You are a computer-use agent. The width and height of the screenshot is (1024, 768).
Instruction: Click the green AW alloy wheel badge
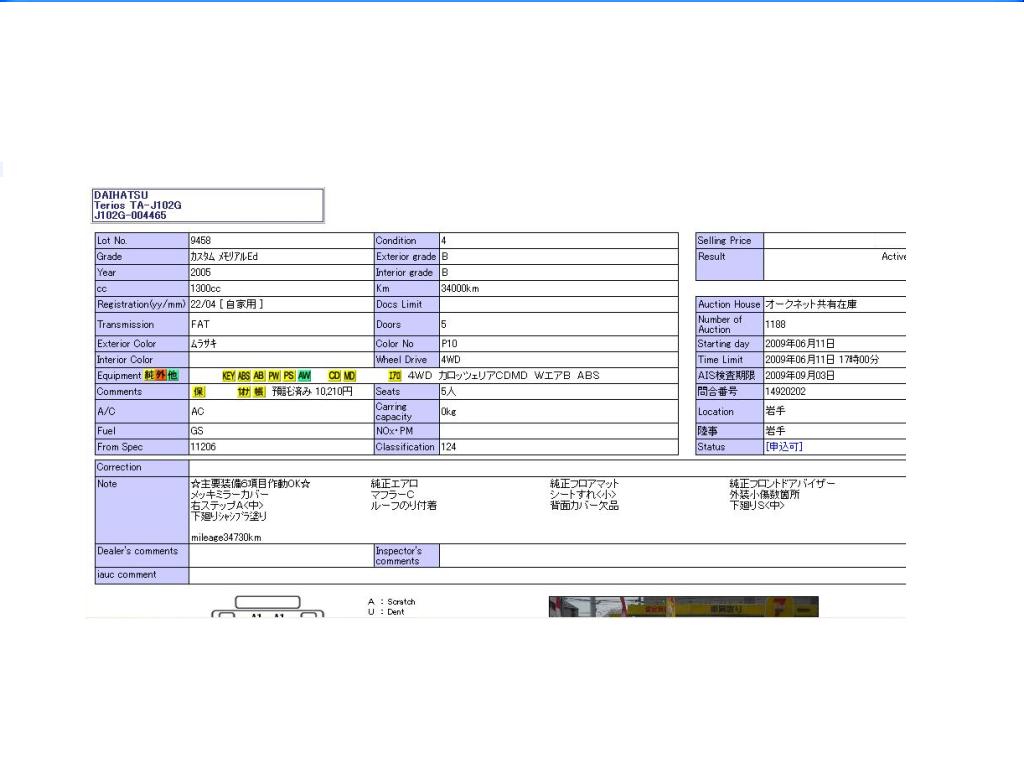(304, 376)
